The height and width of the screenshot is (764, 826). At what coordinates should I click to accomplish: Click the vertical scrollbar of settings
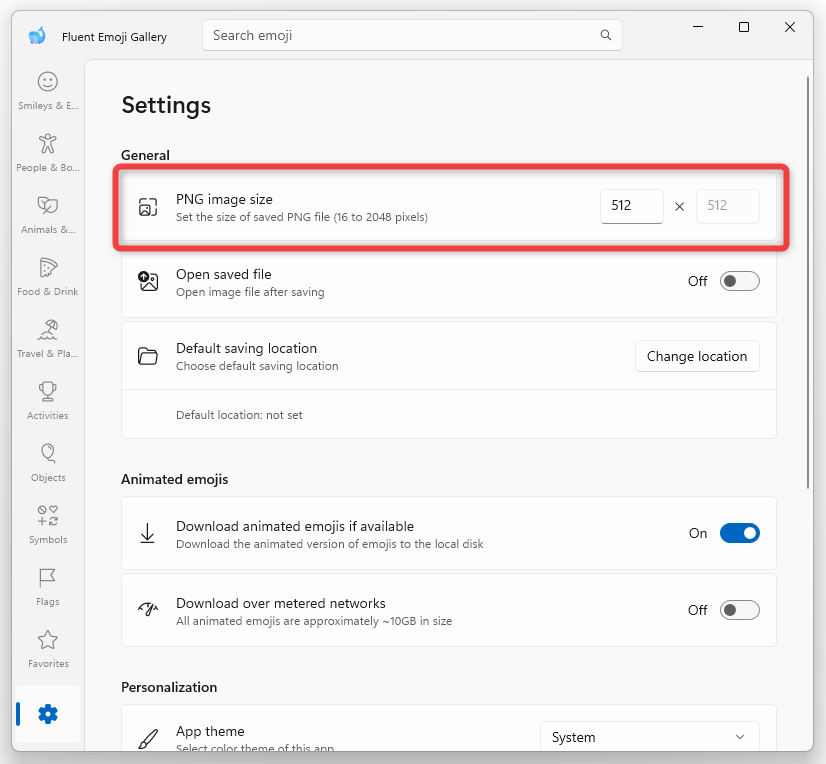click(808, 282)
